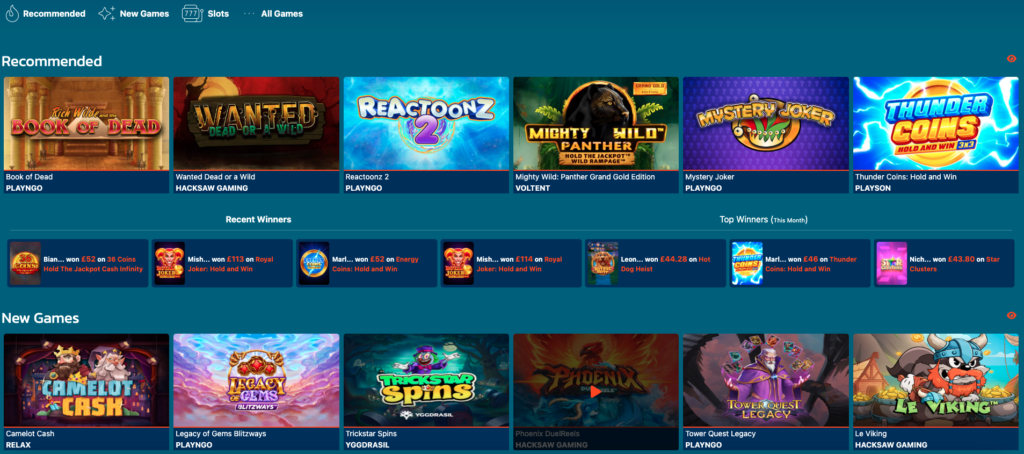This screenshot has width=1024, height=454.
Task: Click 'Mighty Wild: Panther Grand Gold Edition' text
Action: [x=585, y=176]
